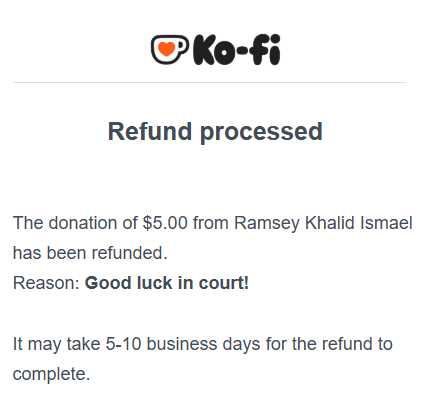Click the words "business days"
The width and height of the screenshot is (427, 402).
point(203,345)
